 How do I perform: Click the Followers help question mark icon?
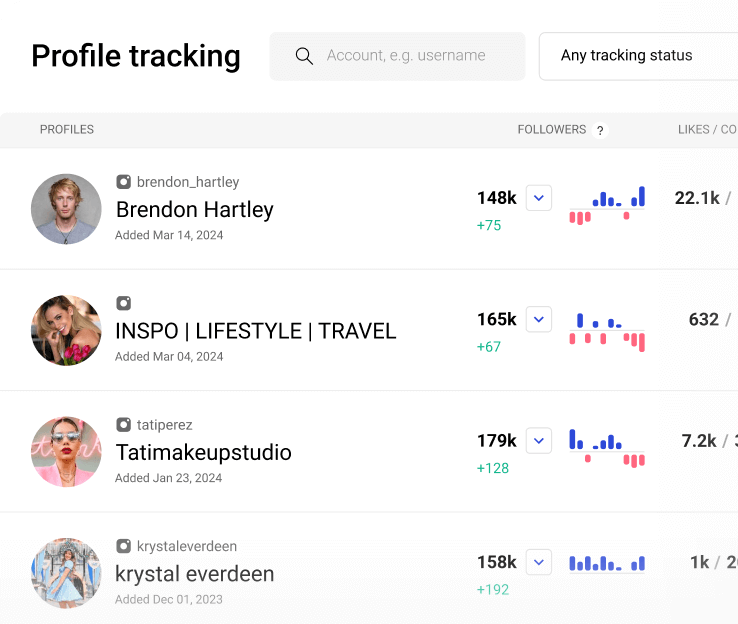tap(600, 130)
